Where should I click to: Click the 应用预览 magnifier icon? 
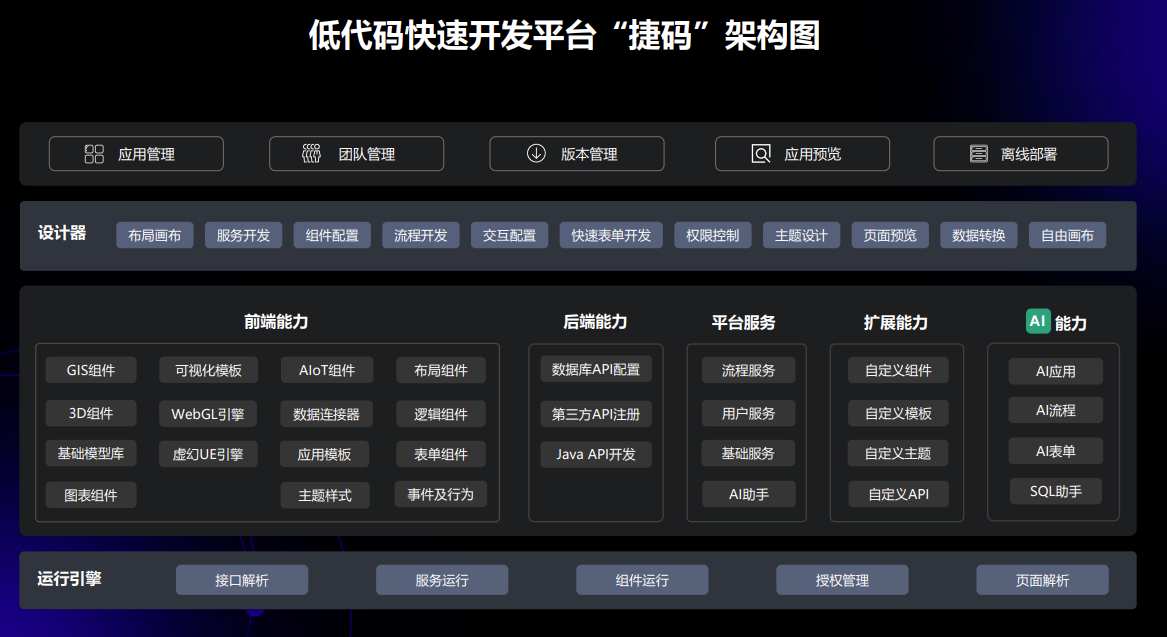761,154
